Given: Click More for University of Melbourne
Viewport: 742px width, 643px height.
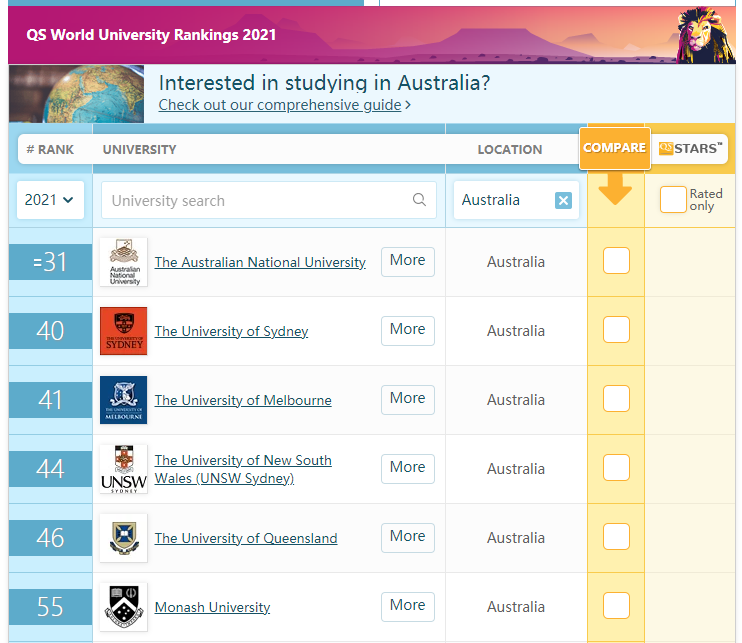Looking at the screenshot, I should click(x=408, y=400).
